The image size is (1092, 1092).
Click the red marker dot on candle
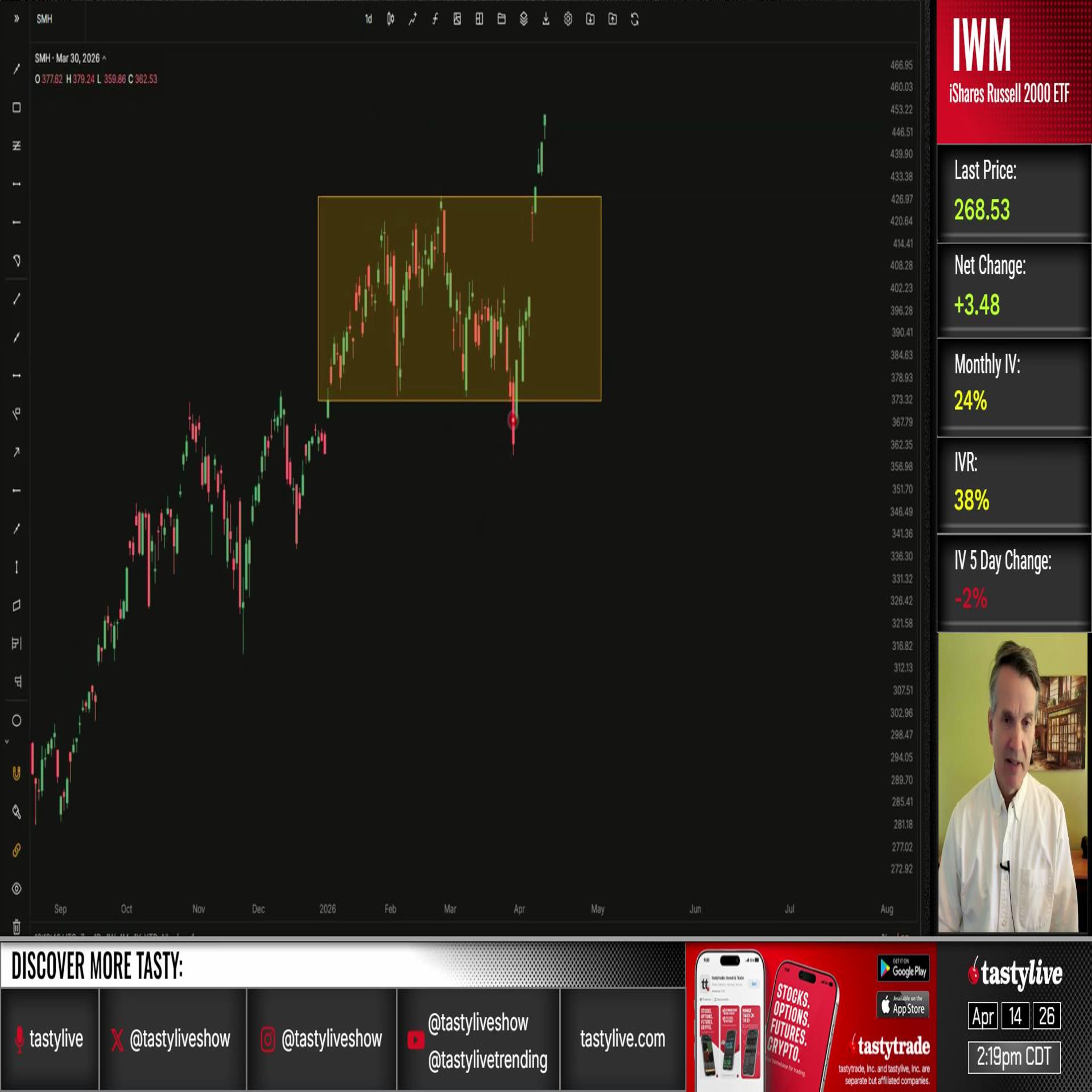513,420
